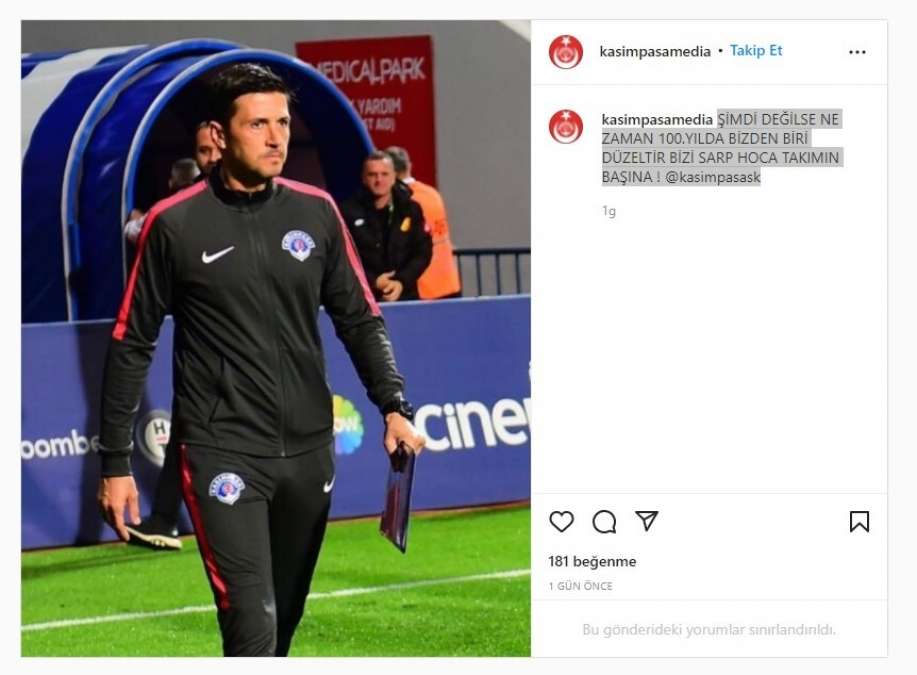Click the coach photo in the post
The width and height of the screenshot is (917, 675).
pyautogui.click(x=276, y=338)
